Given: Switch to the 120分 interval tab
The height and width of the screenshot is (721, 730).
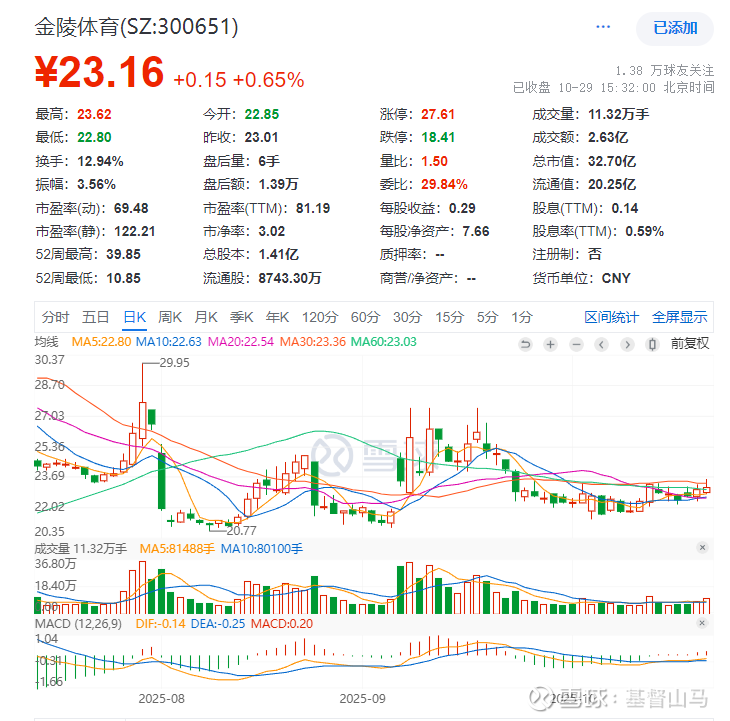Looking at the screenshot, I should [320, 317].
